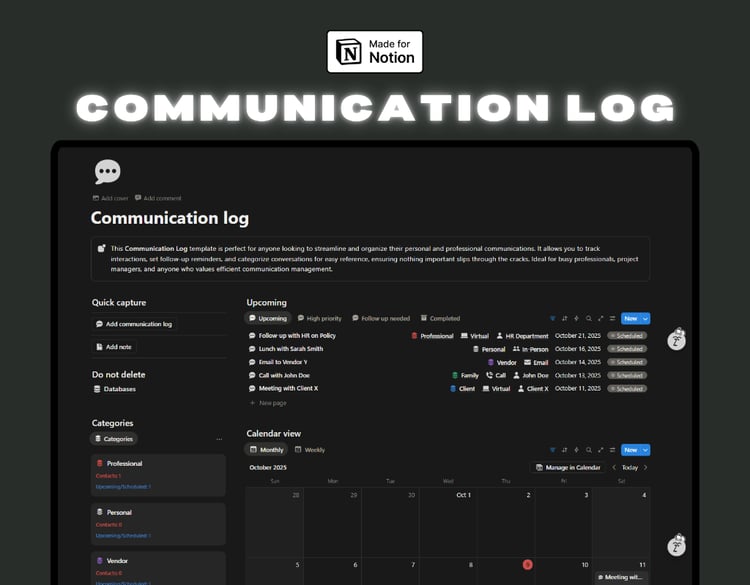Click the Call type tag in John Doe row

click(x=496, y=375)
